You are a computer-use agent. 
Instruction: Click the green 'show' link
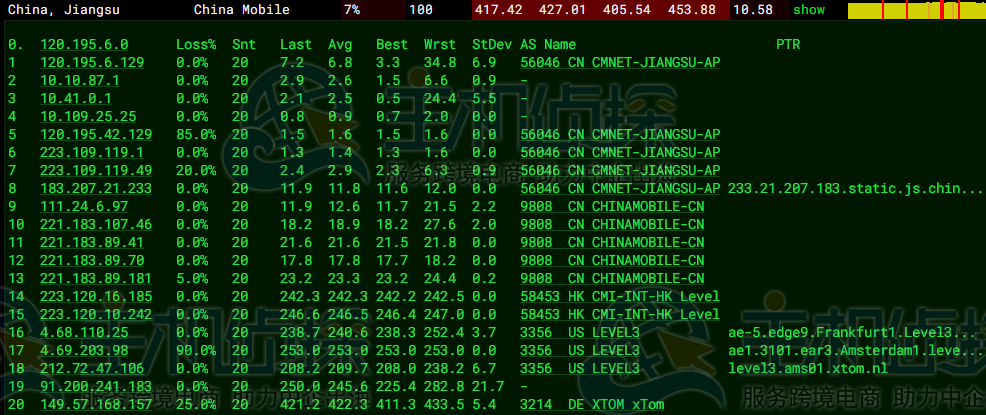point(809,10)
